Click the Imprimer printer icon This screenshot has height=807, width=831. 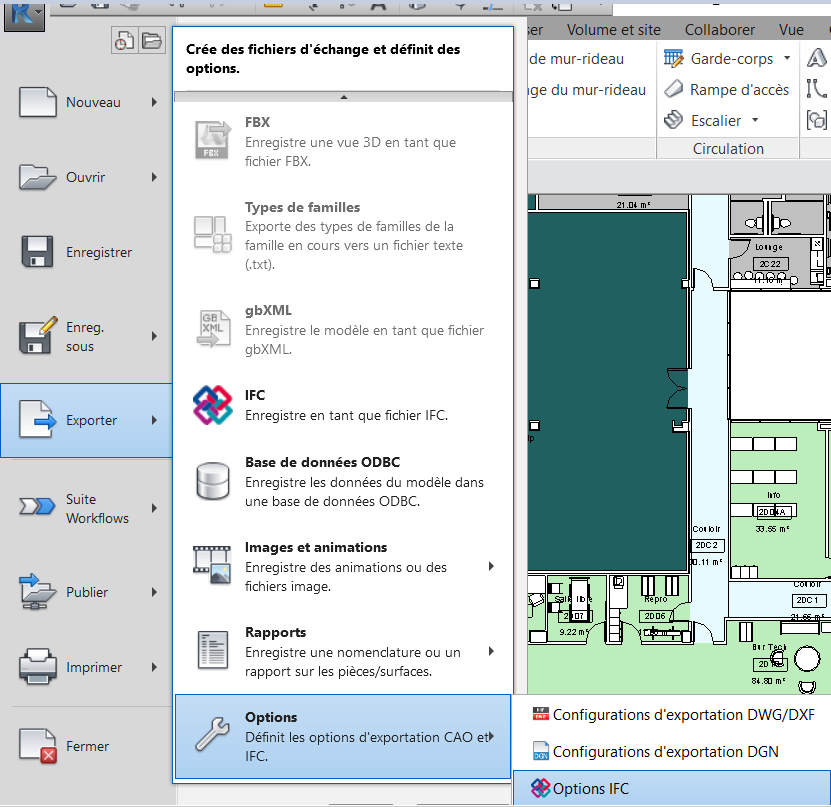click(x=37, y=667)
